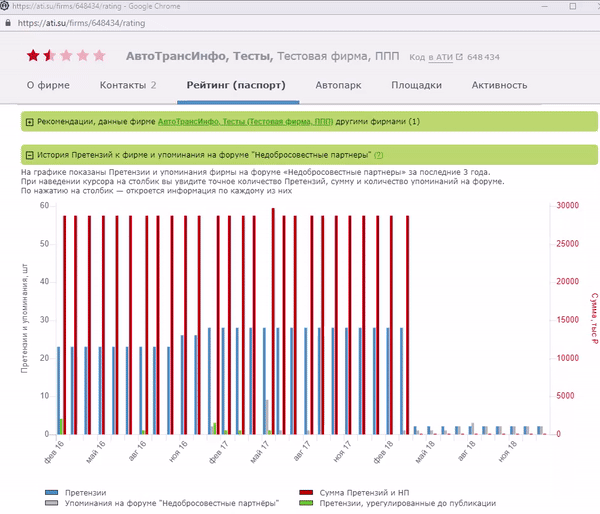600x514 pixels.
Task: Open the О фирме tab
Action: [48, 85]
